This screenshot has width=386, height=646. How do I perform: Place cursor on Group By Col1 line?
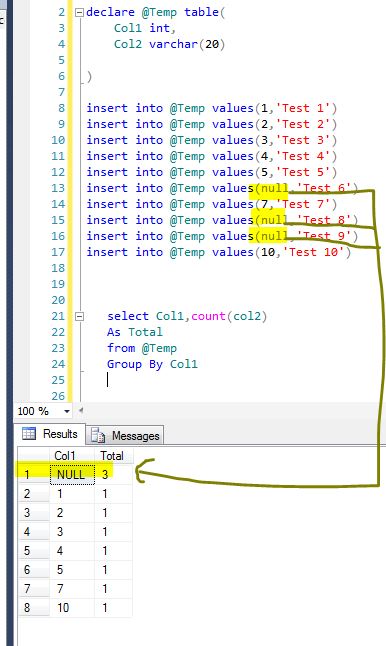click(x=152, y=364)
